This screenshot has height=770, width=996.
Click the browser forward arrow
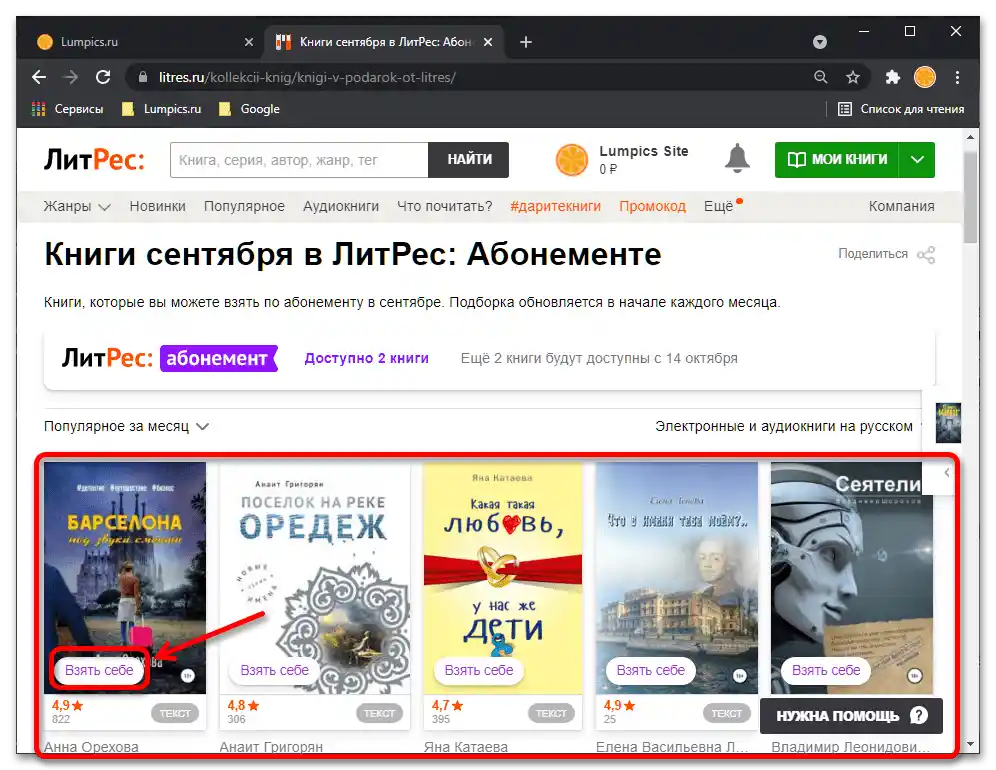coord(71,78)
